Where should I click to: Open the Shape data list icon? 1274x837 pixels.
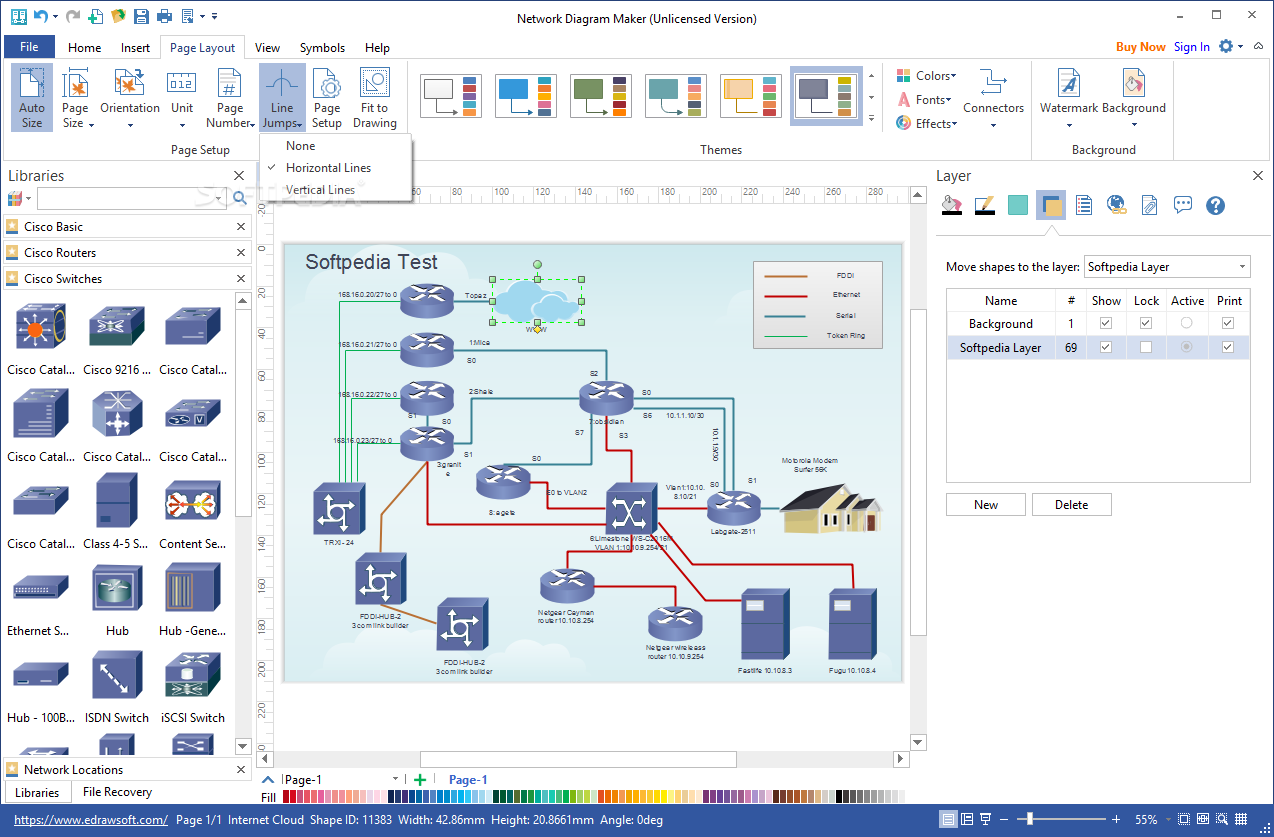[x=1083, y=205]
